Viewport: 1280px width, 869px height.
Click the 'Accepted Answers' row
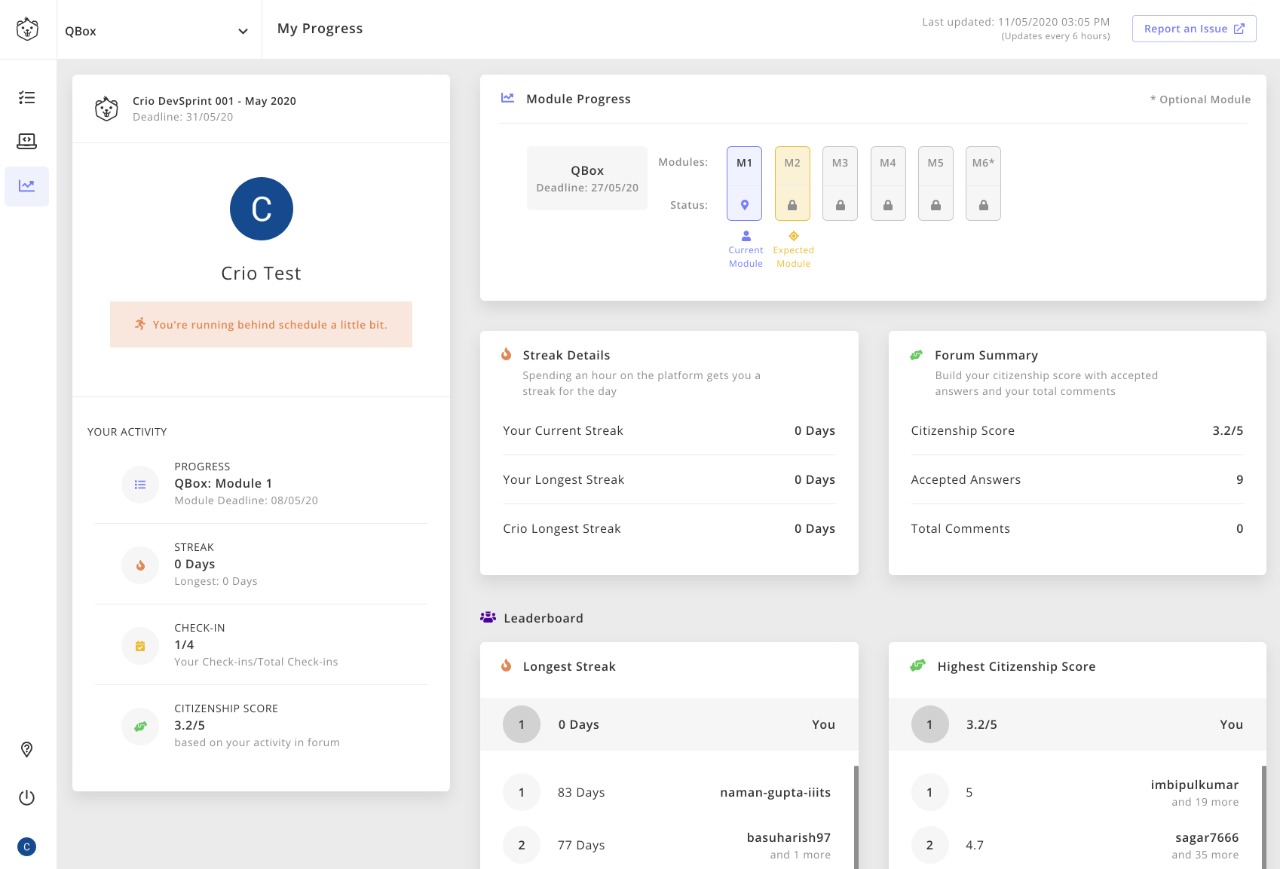click(x=1077, y=480)
